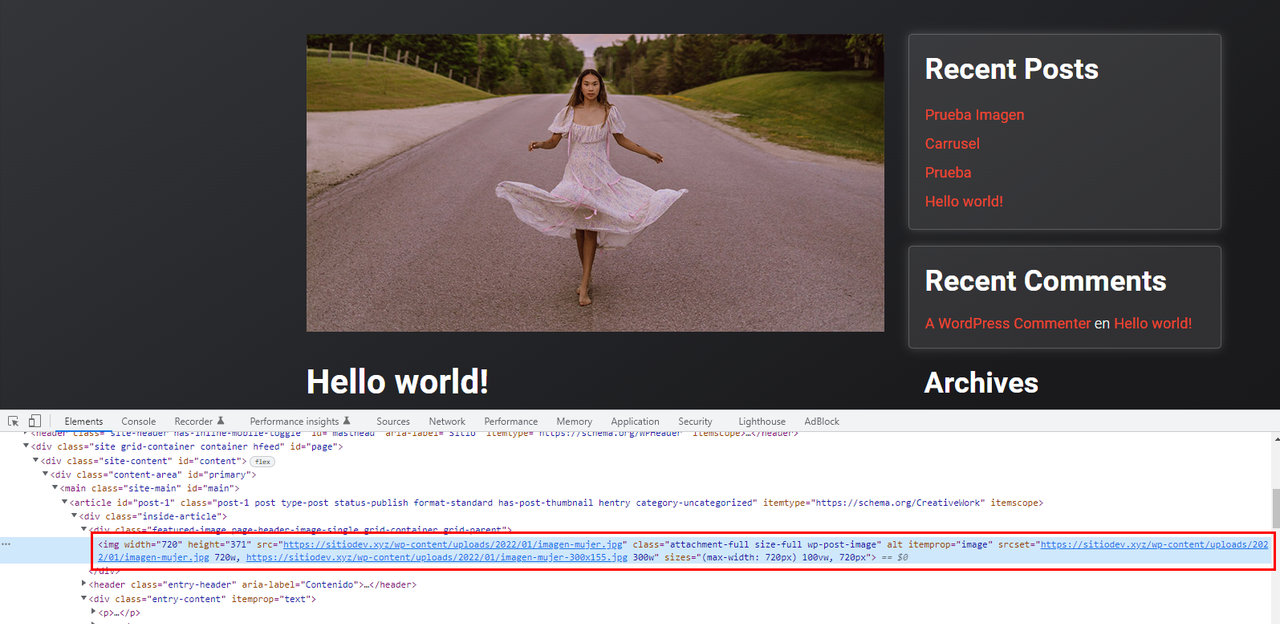Open the Performance insights tab
Screen dimensions: 1280x624
(300, 421)
